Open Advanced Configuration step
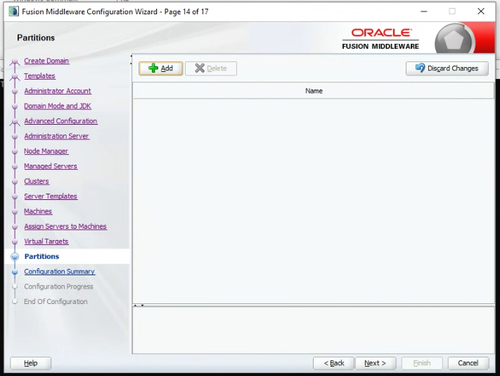The image size is (500, 376). click(x=61, y=121)
